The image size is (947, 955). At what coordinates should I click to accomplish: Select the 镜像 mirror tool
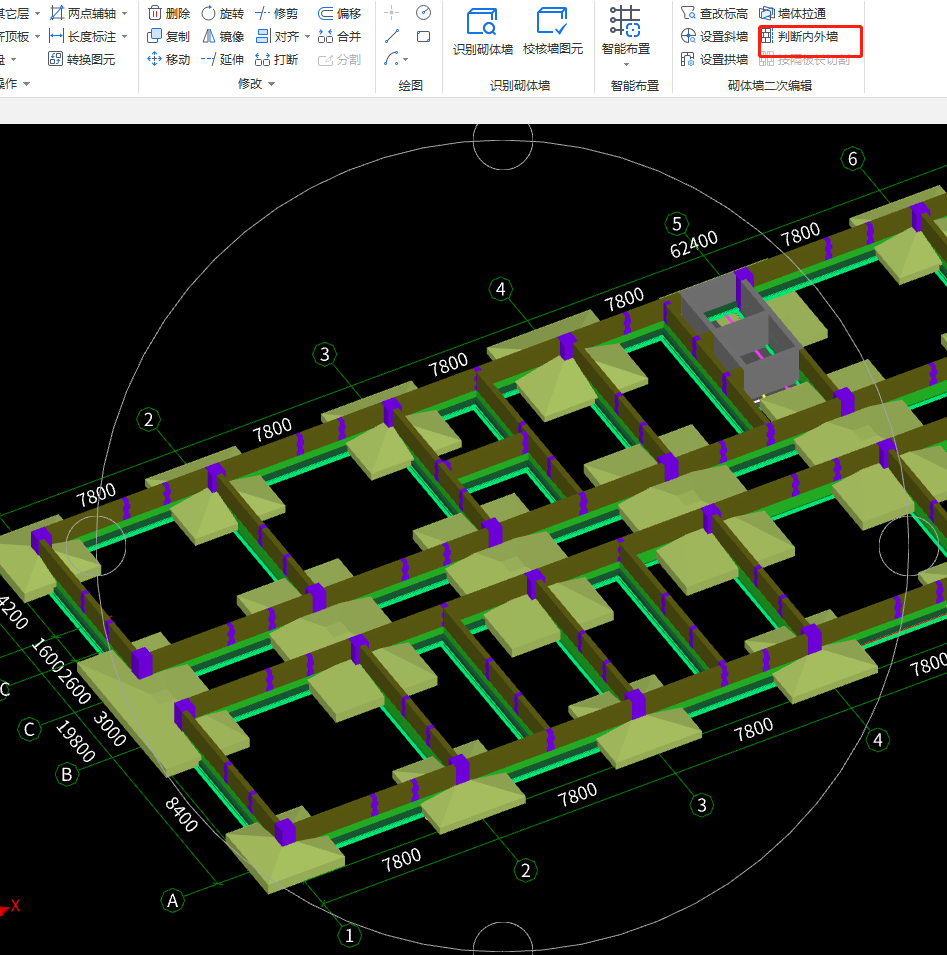tap(222, 36)
